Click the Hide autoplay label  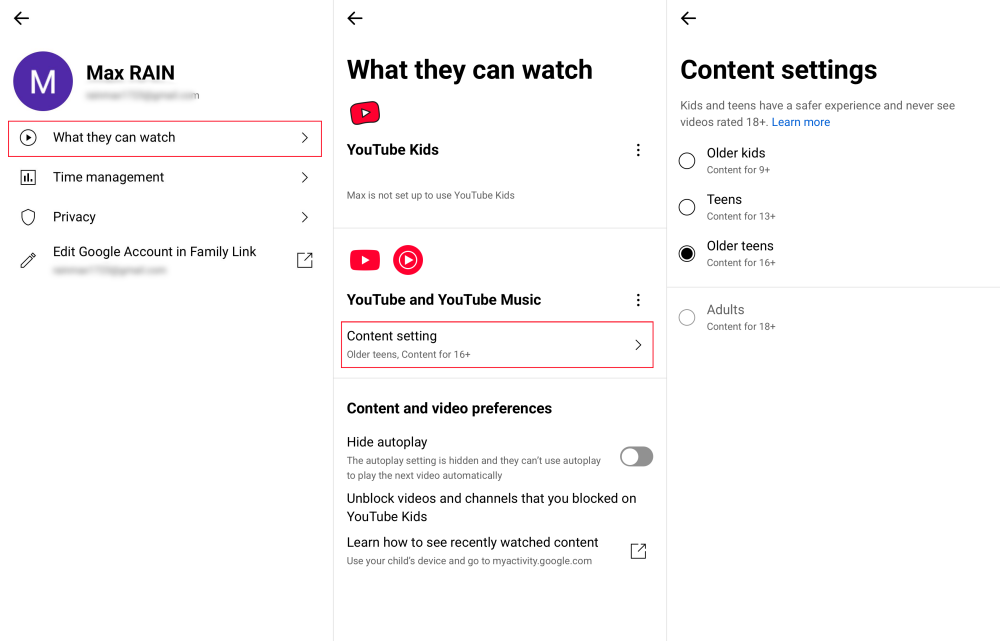pos(387,442)
